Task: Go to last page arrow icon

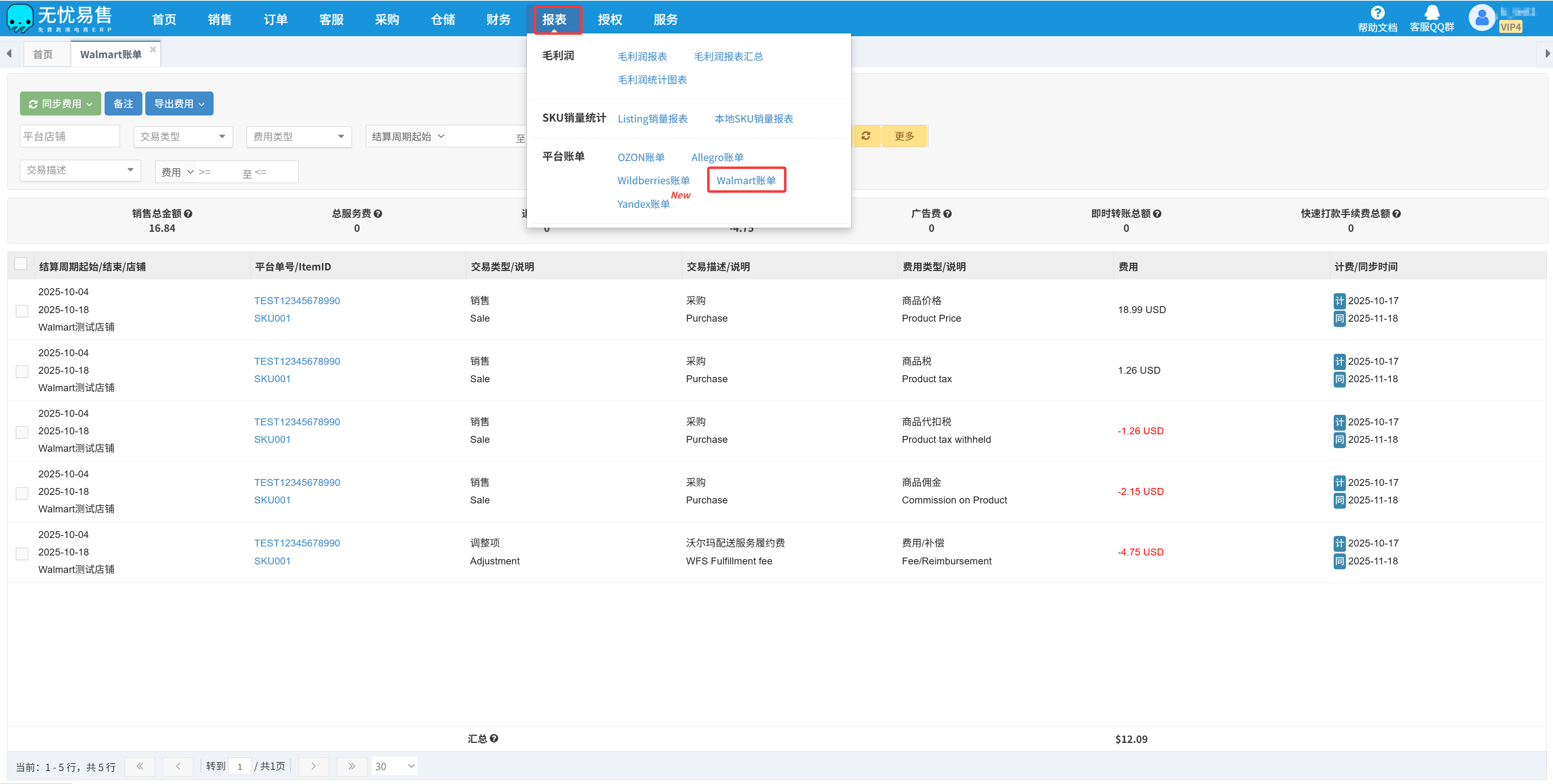Action: click(352, 766)
